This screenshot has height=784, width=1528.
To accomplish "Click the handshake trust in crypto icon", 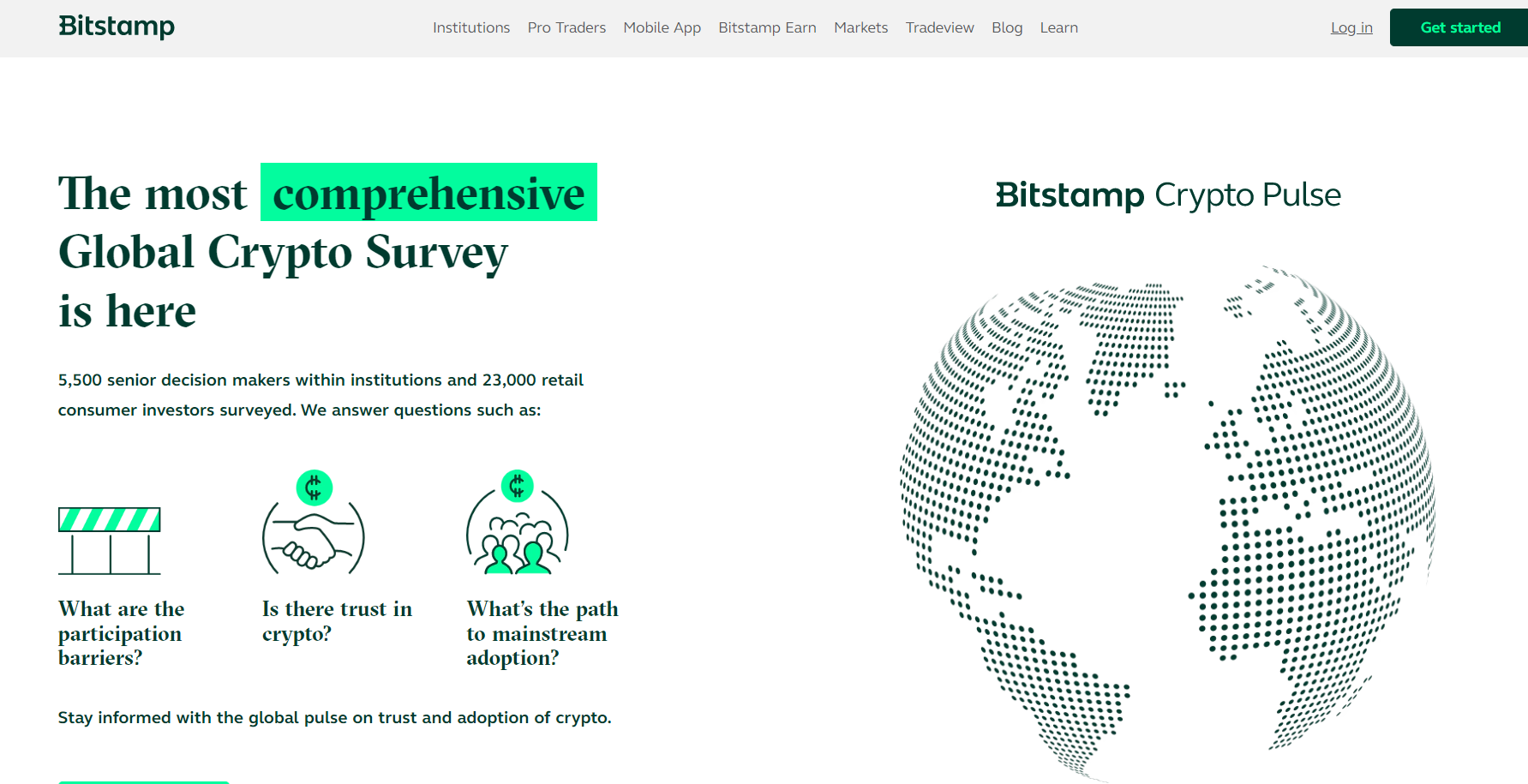I will coord(314,523).
